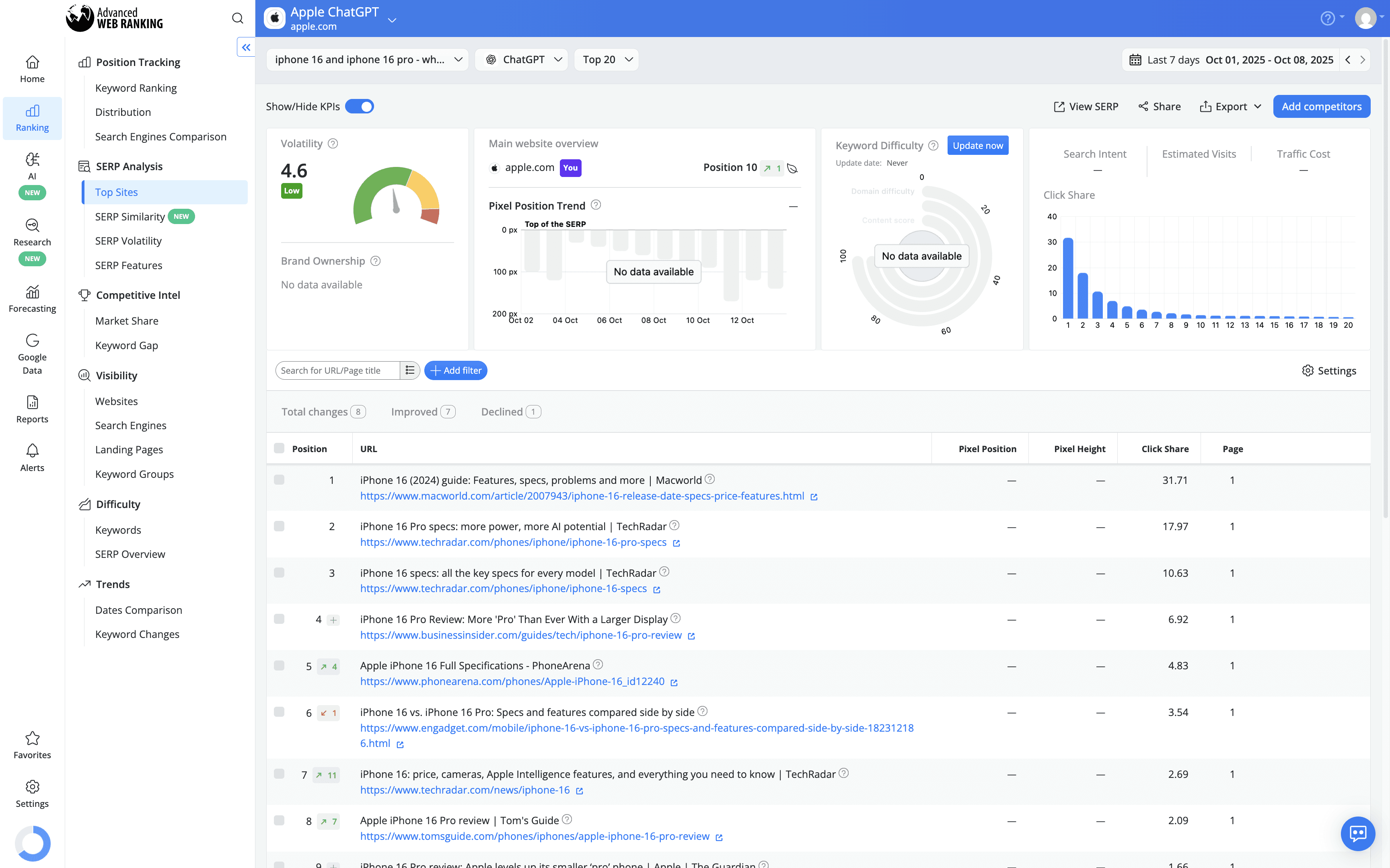Click the tag icon next to Position 10
This screenshot has width=1390, height=868.
793,168
